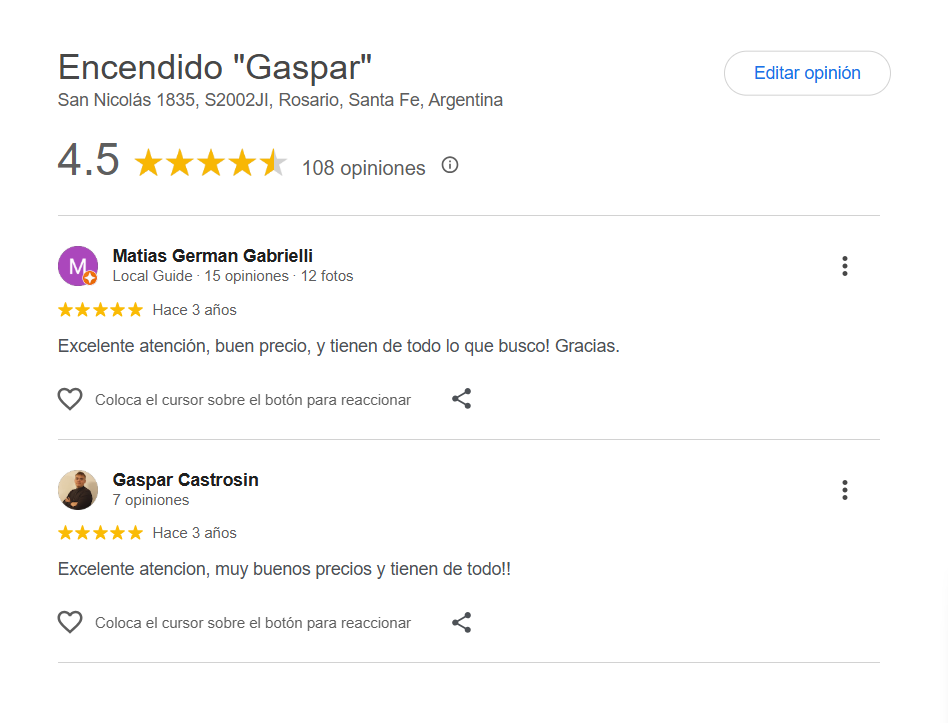
Task: Click the 108 opiniones count
Action: point(363,168)
